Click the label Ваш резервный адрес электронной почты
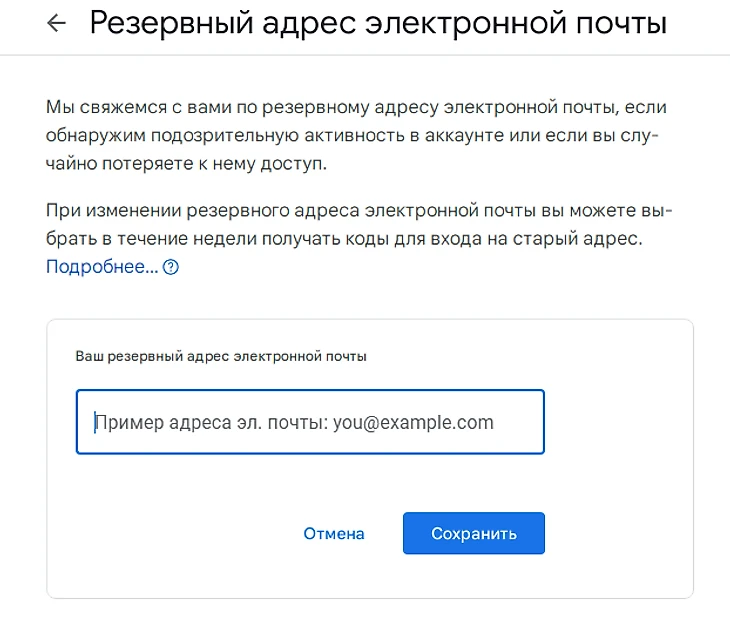 coord(221,357)
